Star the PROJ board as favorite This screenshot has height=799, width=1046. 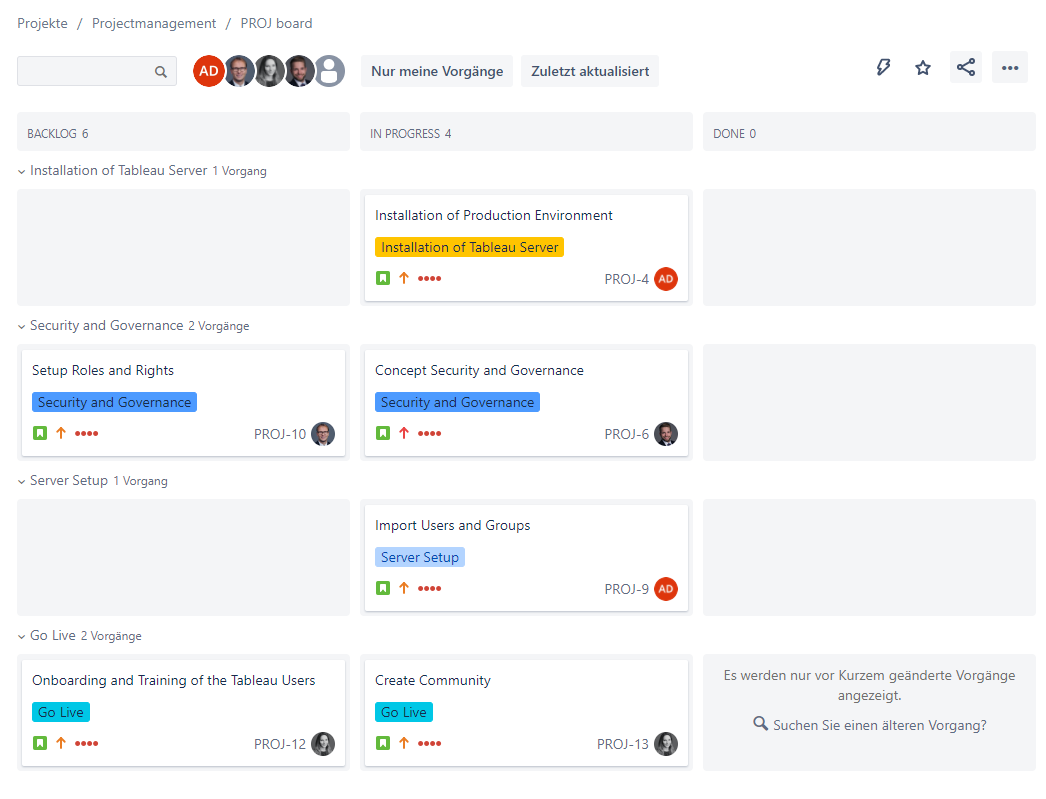[x=922, y=67]
